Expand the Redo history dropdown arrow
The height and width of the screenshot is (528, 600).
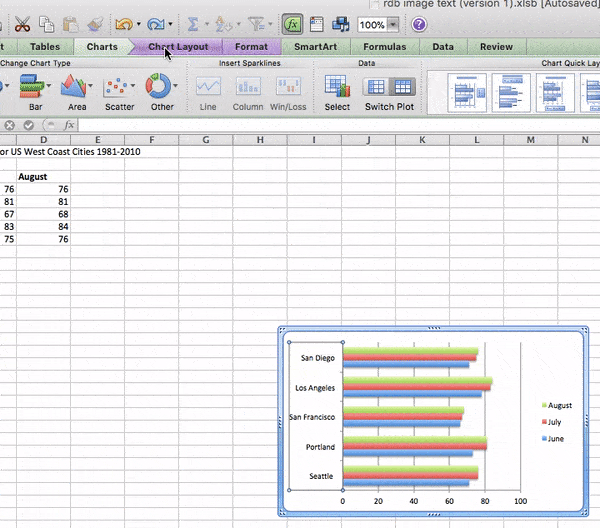171,24
